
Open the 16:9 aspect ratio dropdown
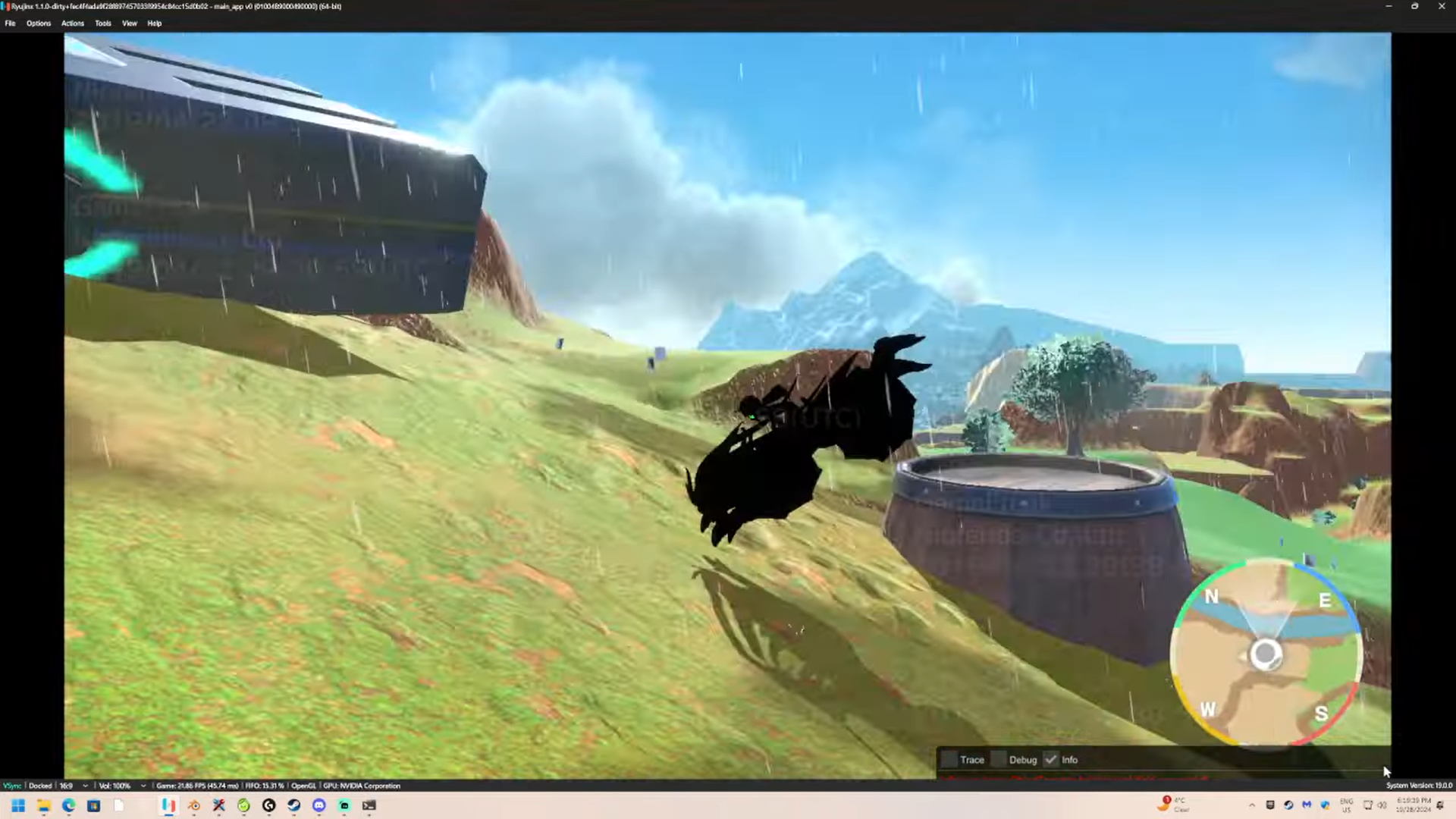tap(74, 786)
